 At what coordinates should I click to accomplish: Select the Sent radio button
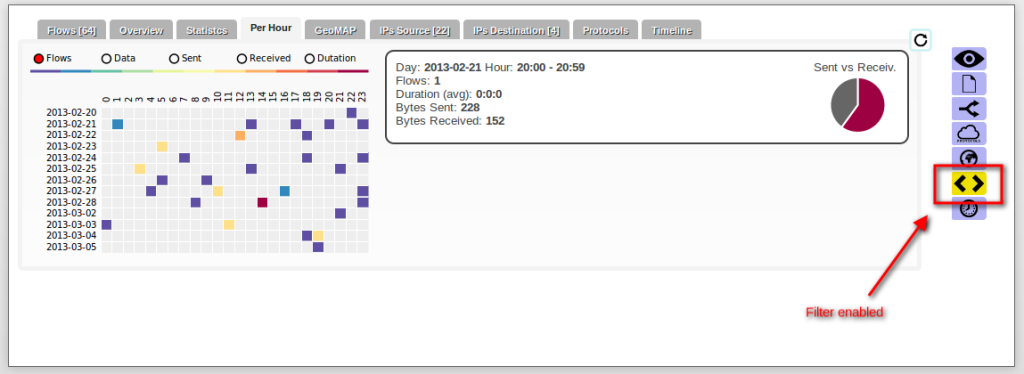coord(174,59)
